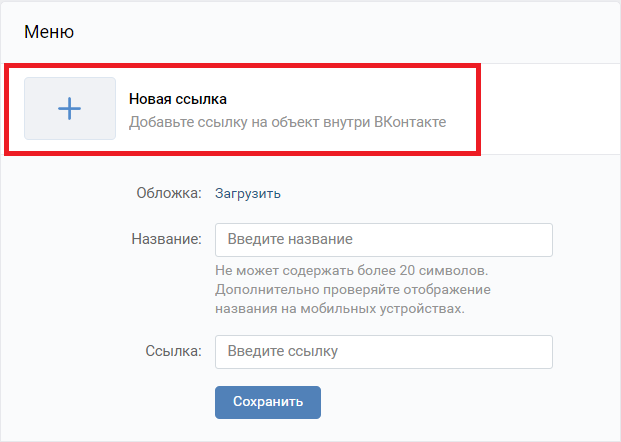This screenshot has width=621, height=442.
Task: Click the "Название:" label
Action: (x=166, y=239)
